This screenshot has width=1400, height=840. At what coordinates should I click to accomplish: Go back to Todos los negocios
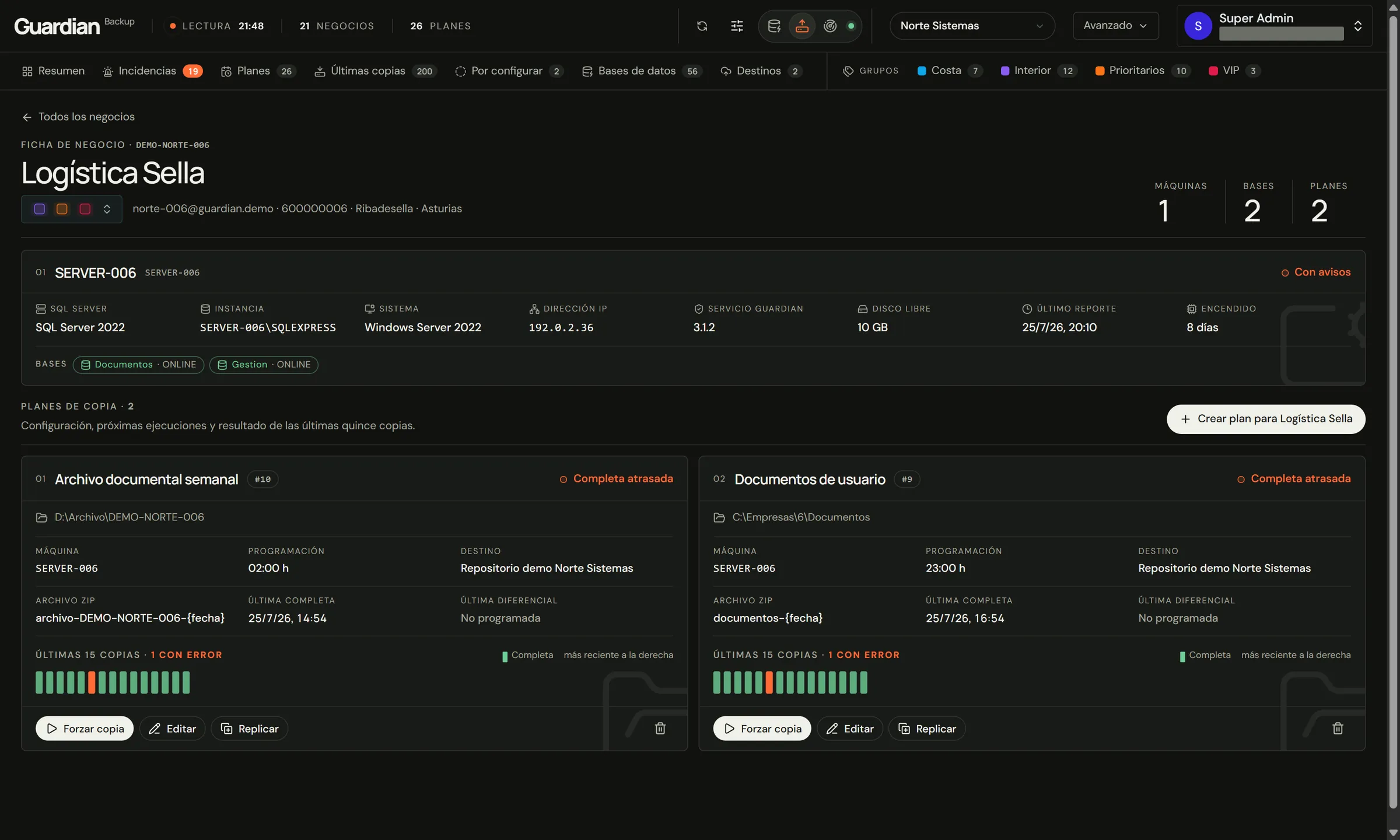coord(78,117)
